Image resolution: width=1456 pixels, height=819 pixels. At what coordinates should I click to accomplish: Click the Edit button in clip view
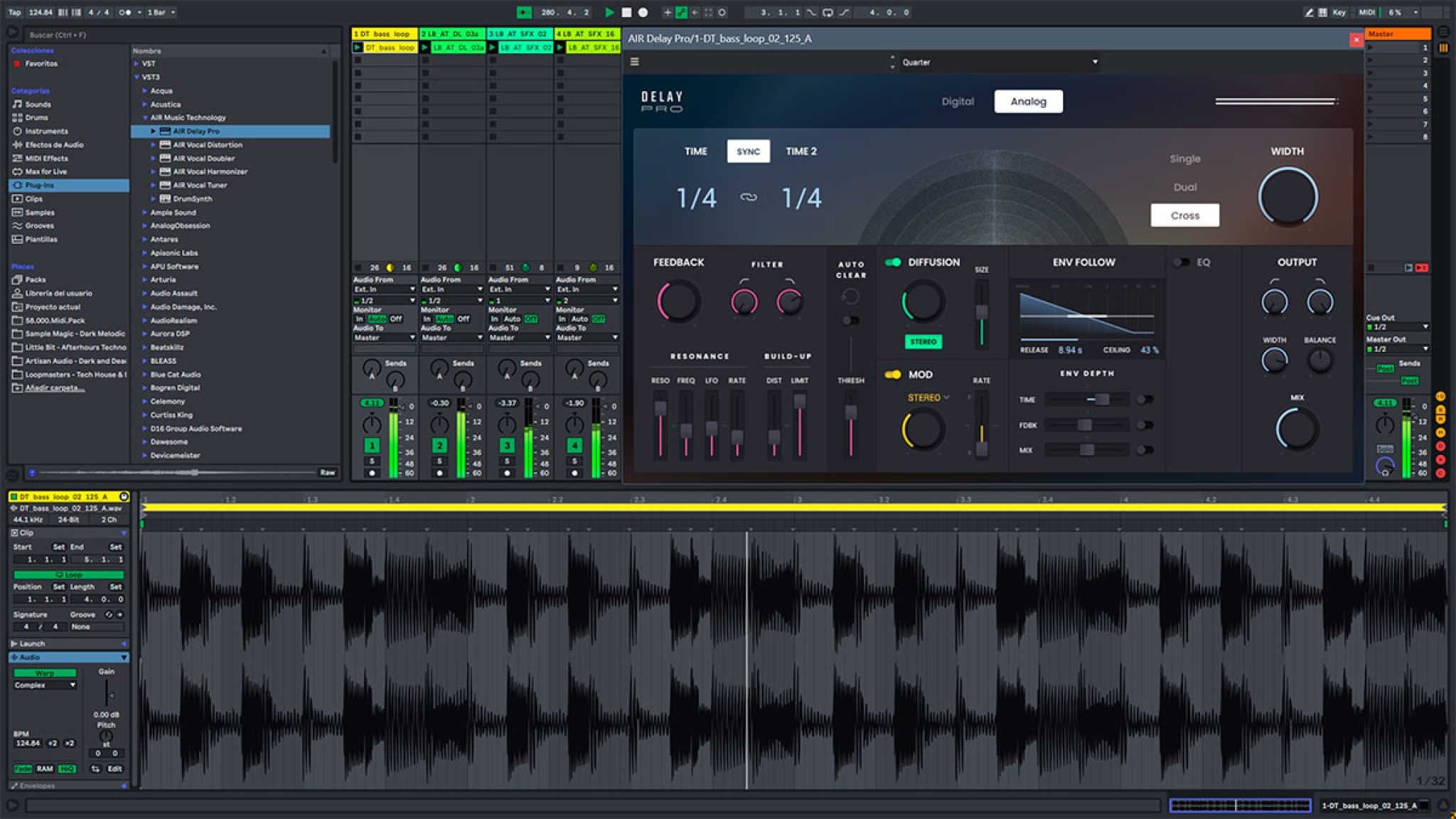(114, 769)
